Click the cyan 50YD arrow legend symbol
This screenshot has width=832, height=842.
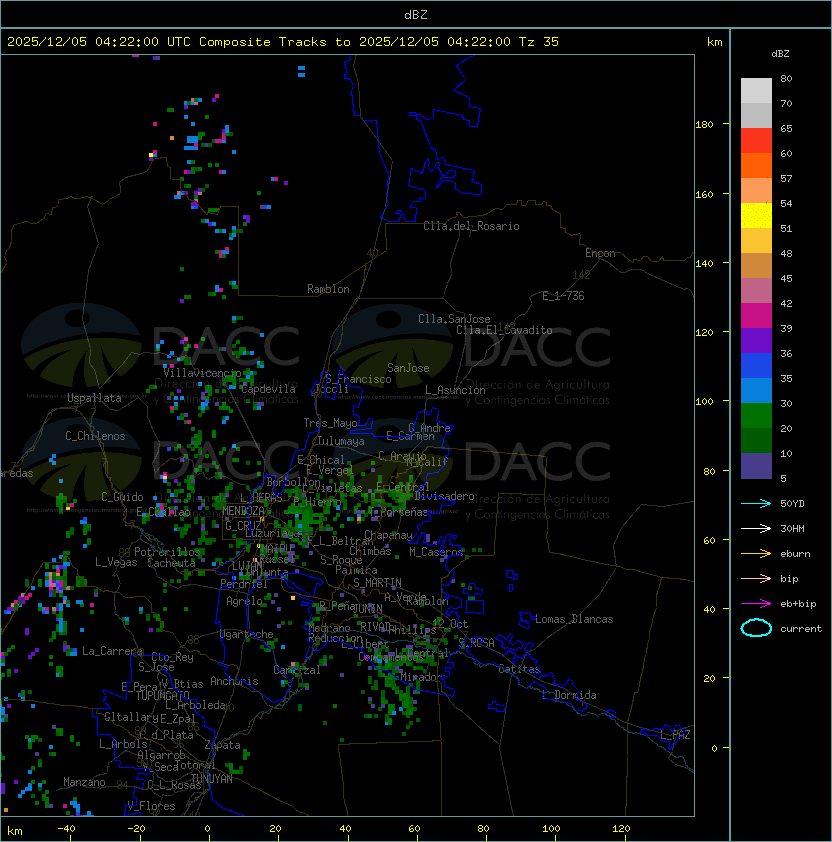pyautogui.click(x=756, y=504)
